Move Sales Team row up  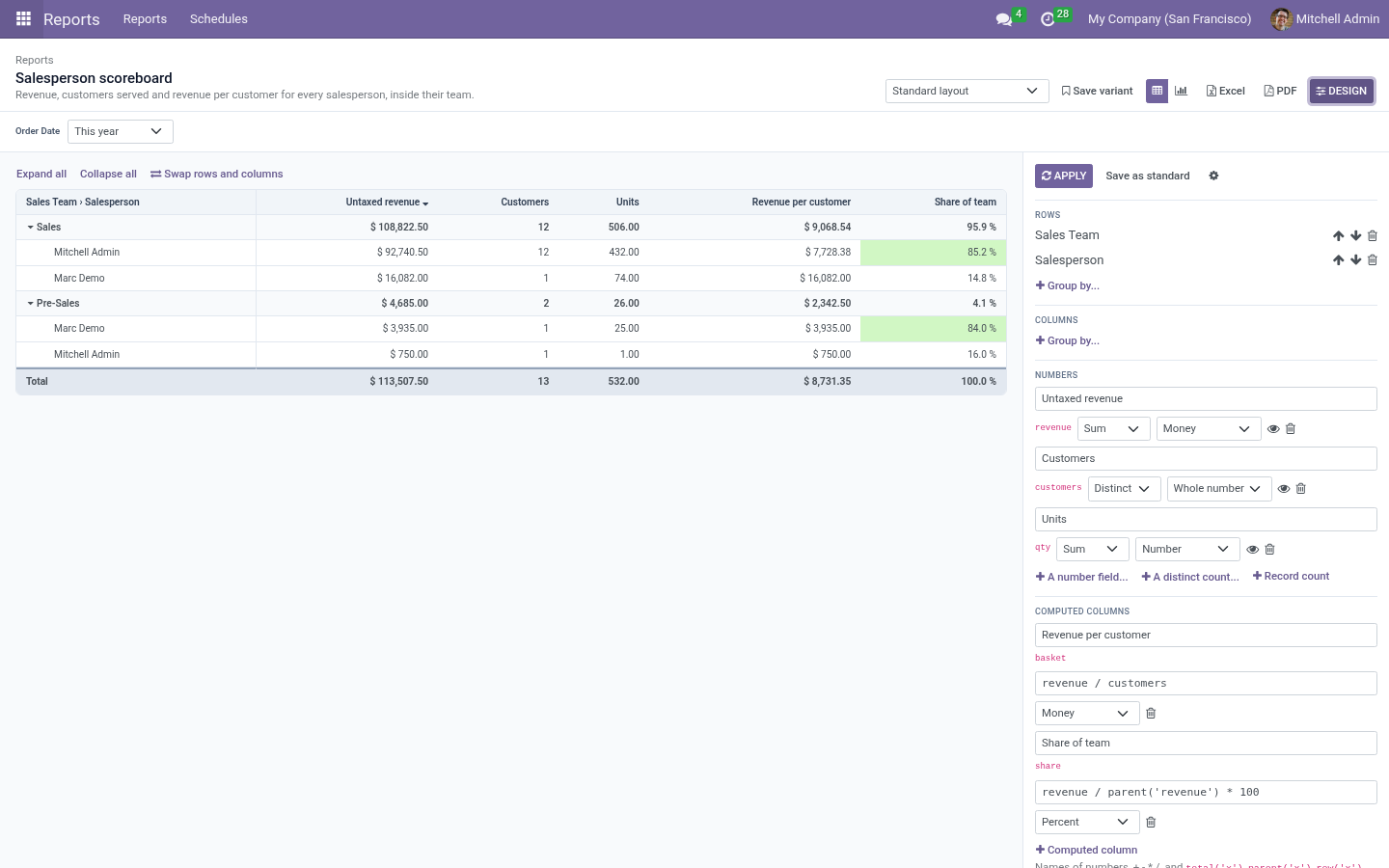coord(1338,235)
